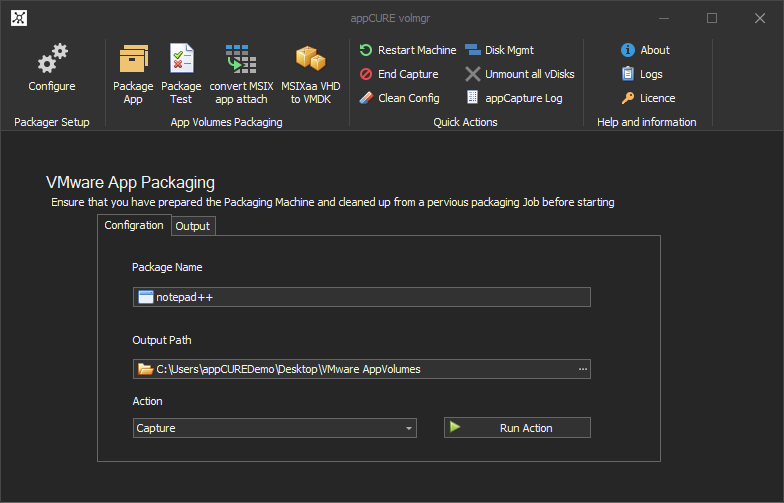Click the Action dropdown arrow
The image size is (784, 503).
[x=409, y=428]
